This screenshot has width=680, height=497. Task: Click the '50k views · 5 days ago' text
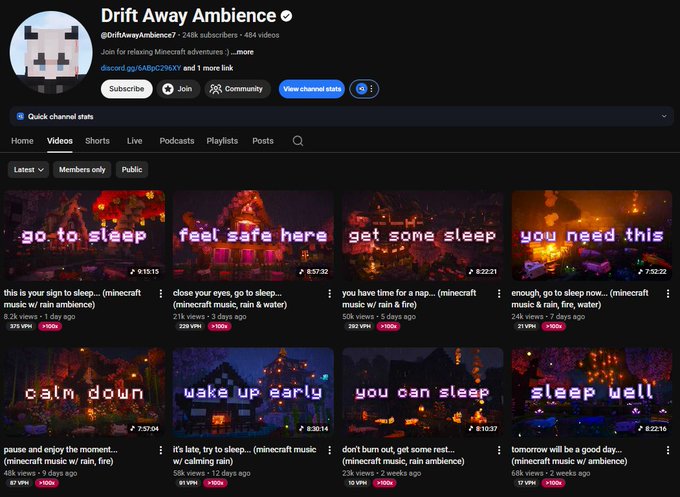point(379,317)
